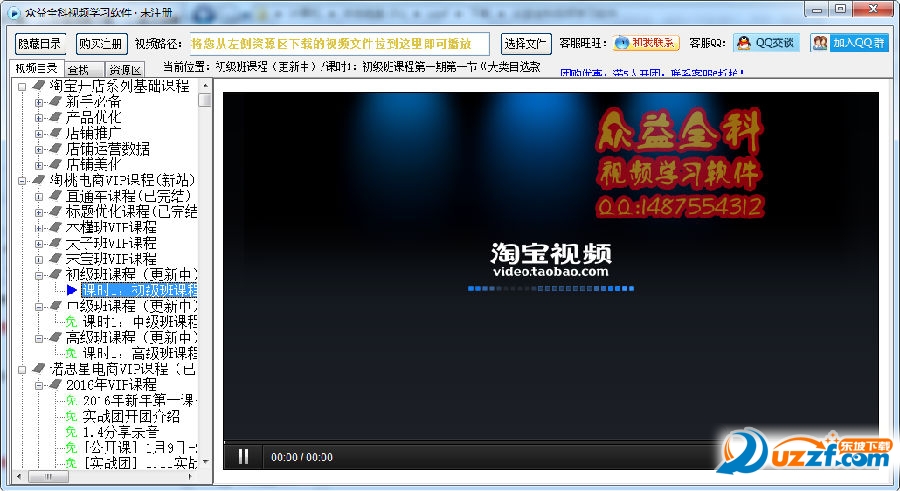Expand the 店铺运营数据 node

tap(38, 149)
